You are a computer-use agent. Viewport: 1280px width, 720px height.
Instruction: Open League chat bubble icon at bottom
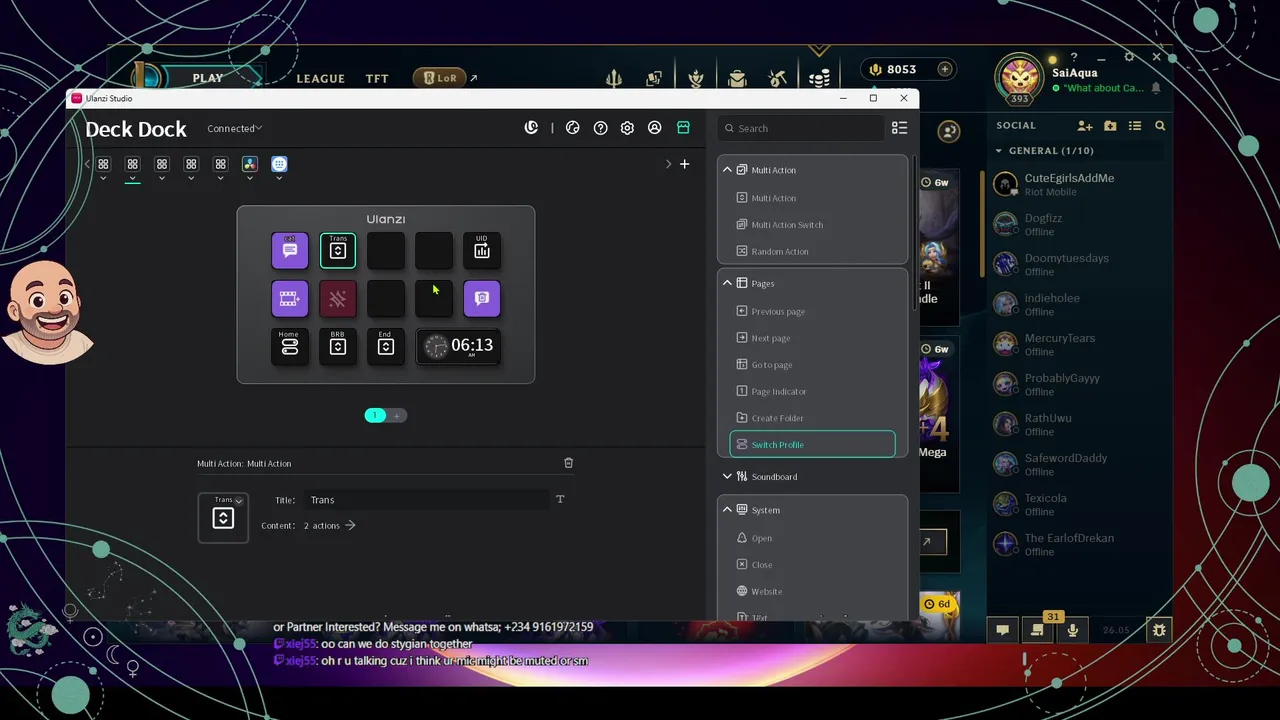pos(1002,630)
